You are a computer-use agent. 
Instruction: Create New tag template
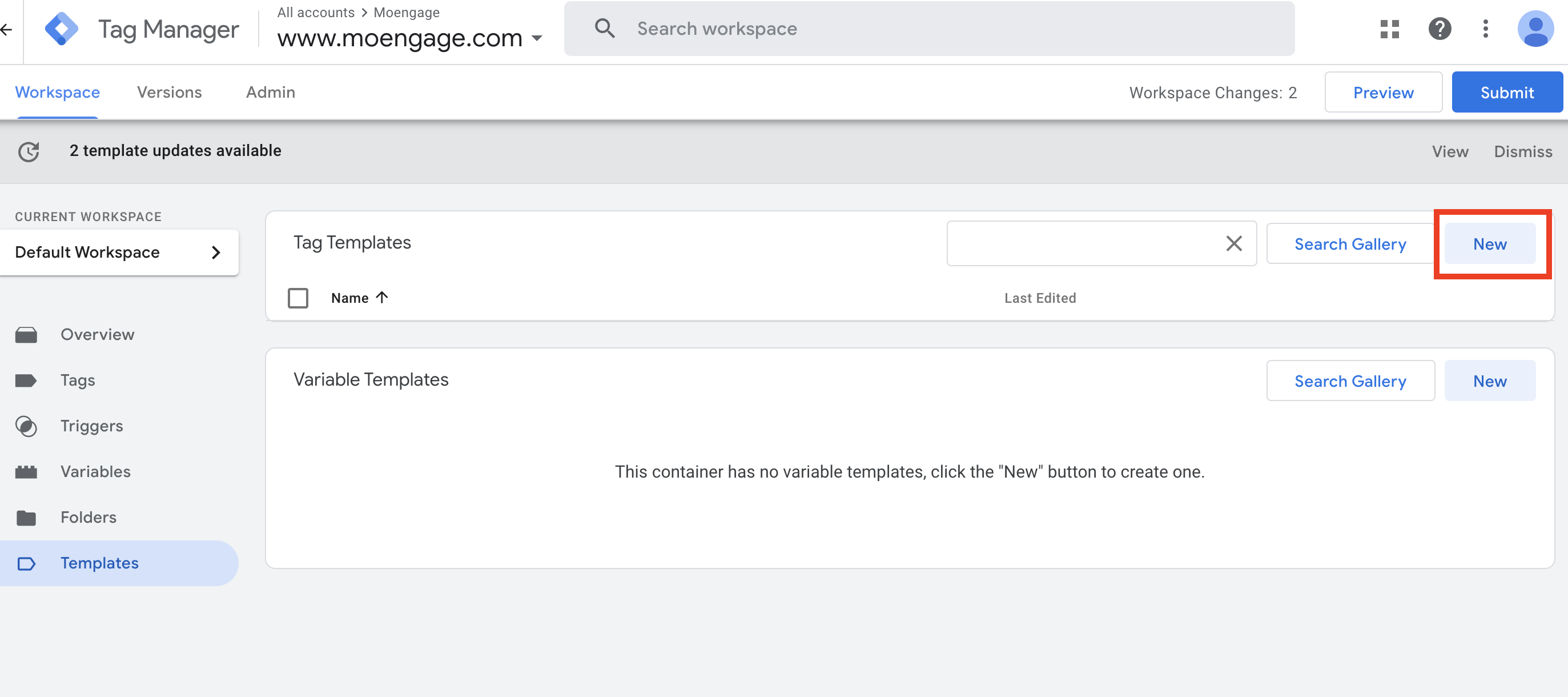click(1489, 244)
